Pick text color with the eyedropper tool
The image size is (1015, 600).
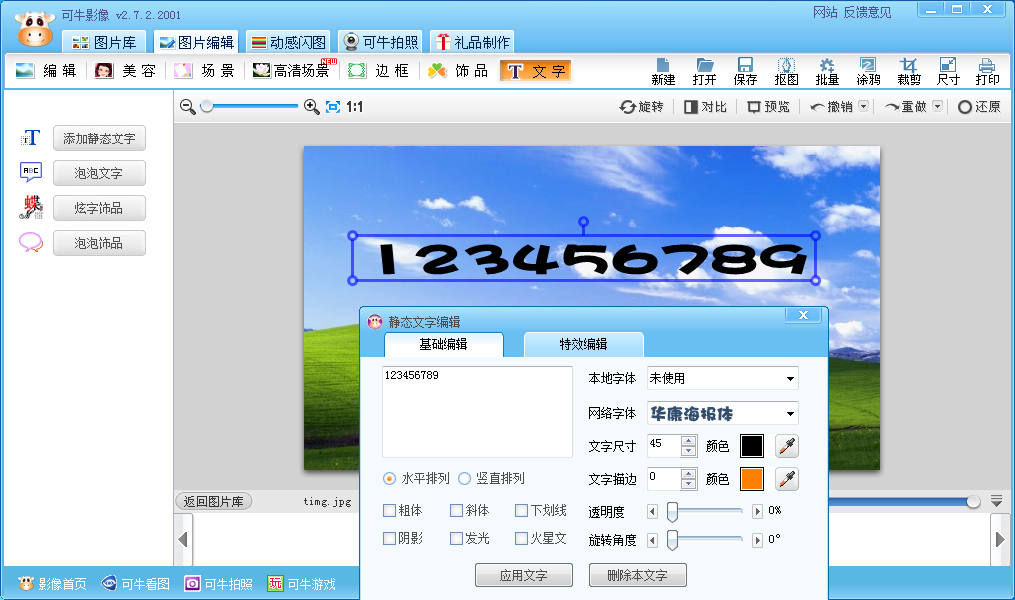[x=786, y=445]
